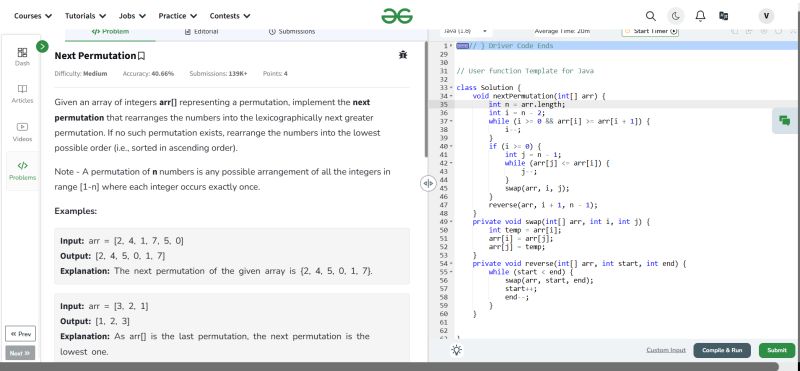Click the 'Next Permutation' title
Screen dimensions: 800x371
(95, 56)
